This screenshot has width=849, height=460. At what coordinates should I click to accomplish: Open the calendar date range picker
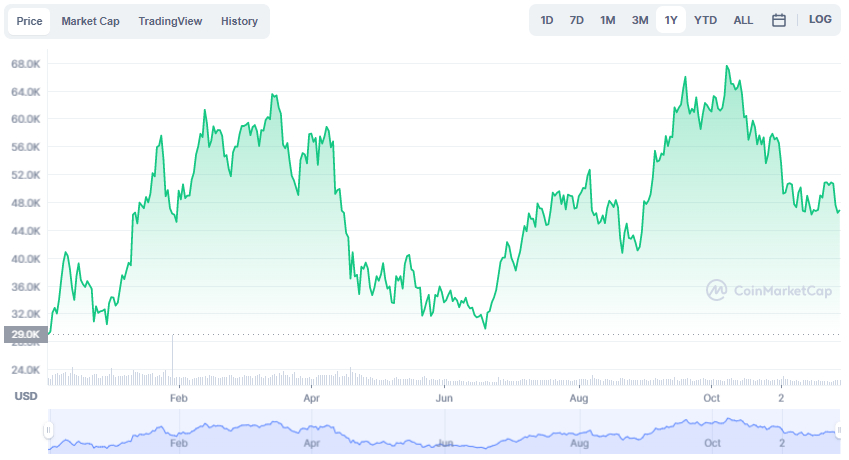(x=778, y=20)
